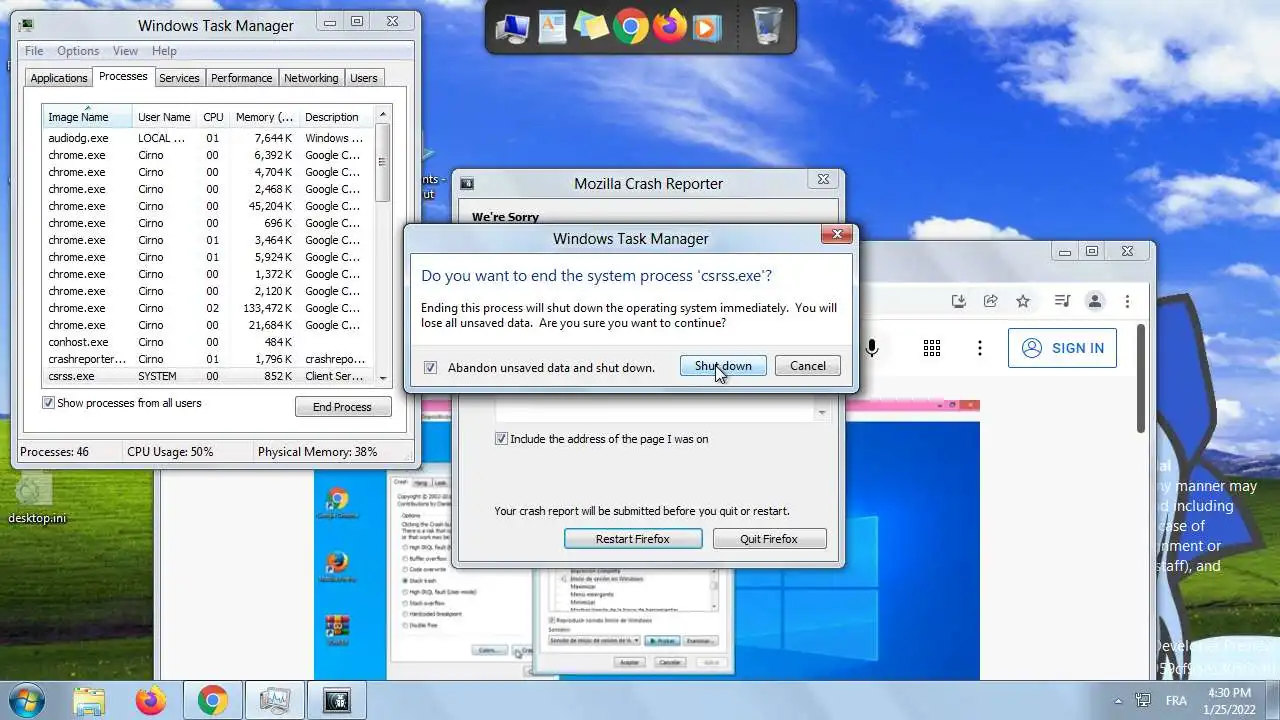The width and height of the screenshot is (1280, 720).
Task: Open File Explorer from the taskbar
Action: point(89,701)
